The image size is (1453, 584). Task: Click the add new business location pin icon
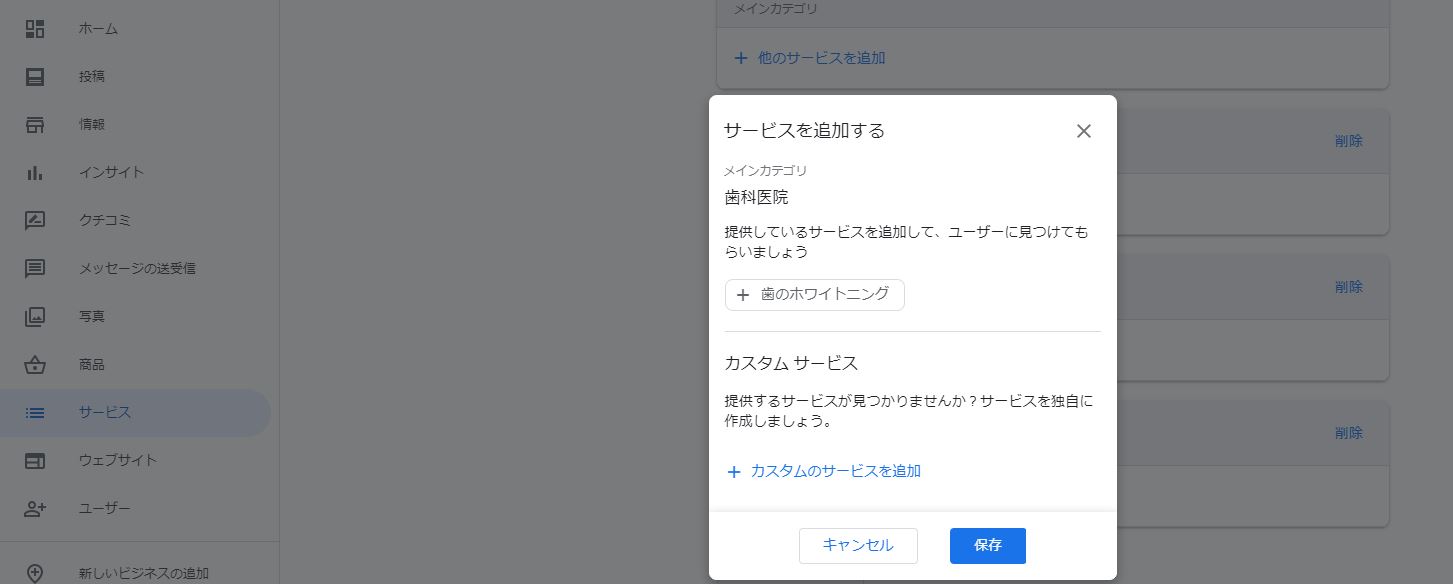(35, 573)
